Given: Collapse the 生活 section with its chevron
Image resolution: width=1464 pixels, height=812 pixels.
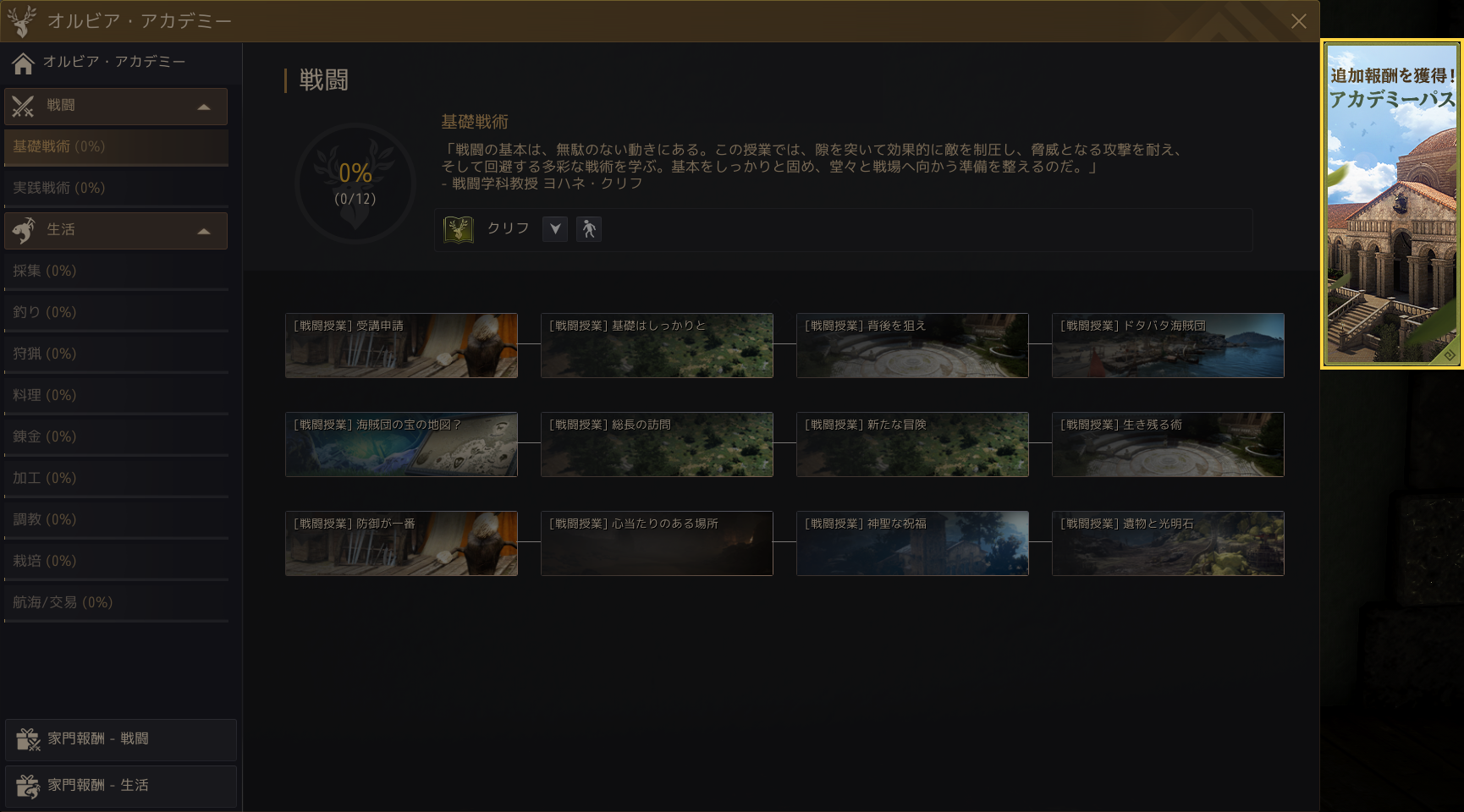Looking at the screenshot, I should point(204,231).
